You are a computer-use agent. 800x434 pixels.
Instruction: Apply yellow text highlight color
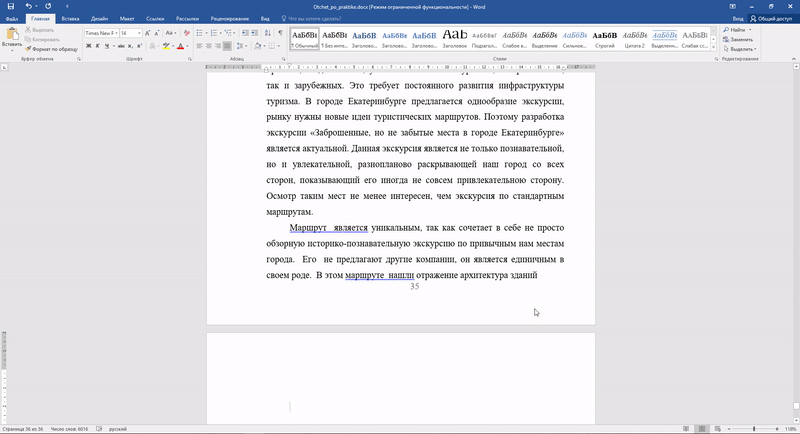(166, 46)
